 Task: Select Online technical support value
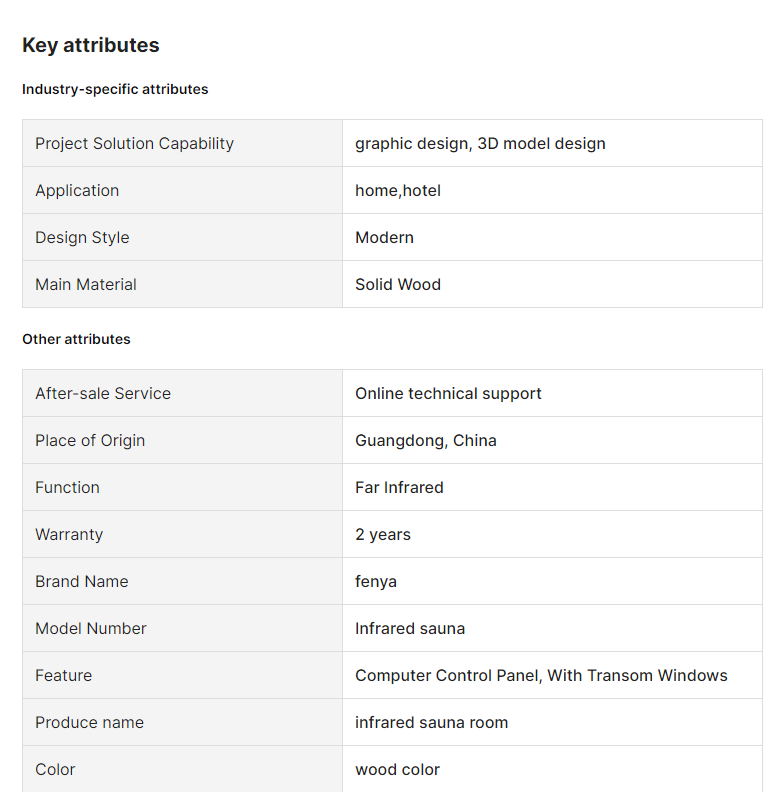(448, 393)
